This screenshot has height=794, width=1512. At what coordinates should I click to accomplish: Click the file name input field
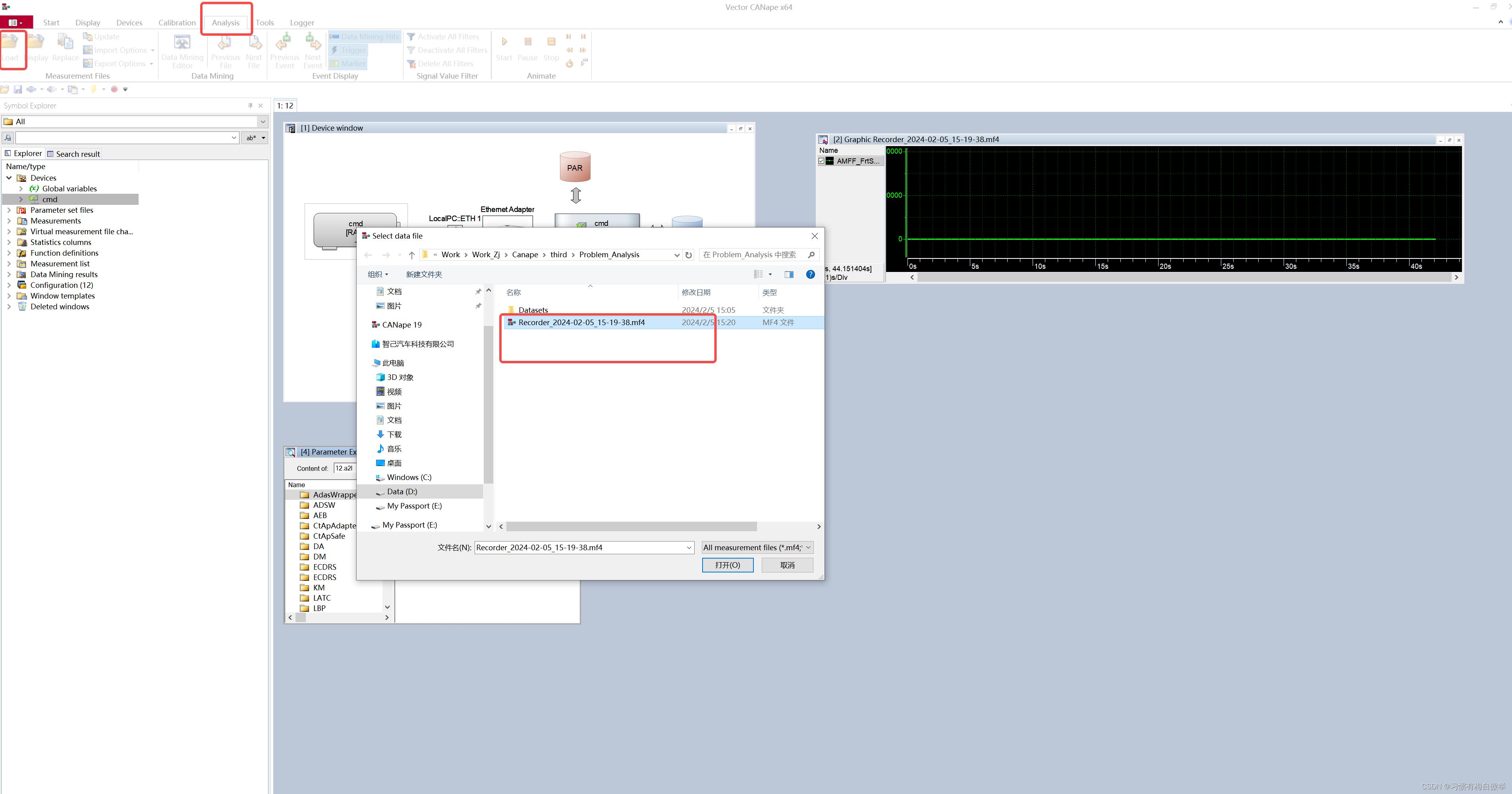(581, 547)
